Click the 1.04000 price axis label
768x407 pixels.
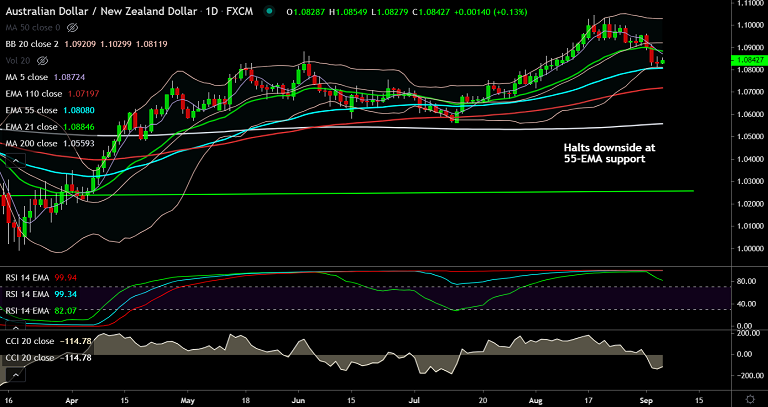pyautogui.click(x=751, y=159)
